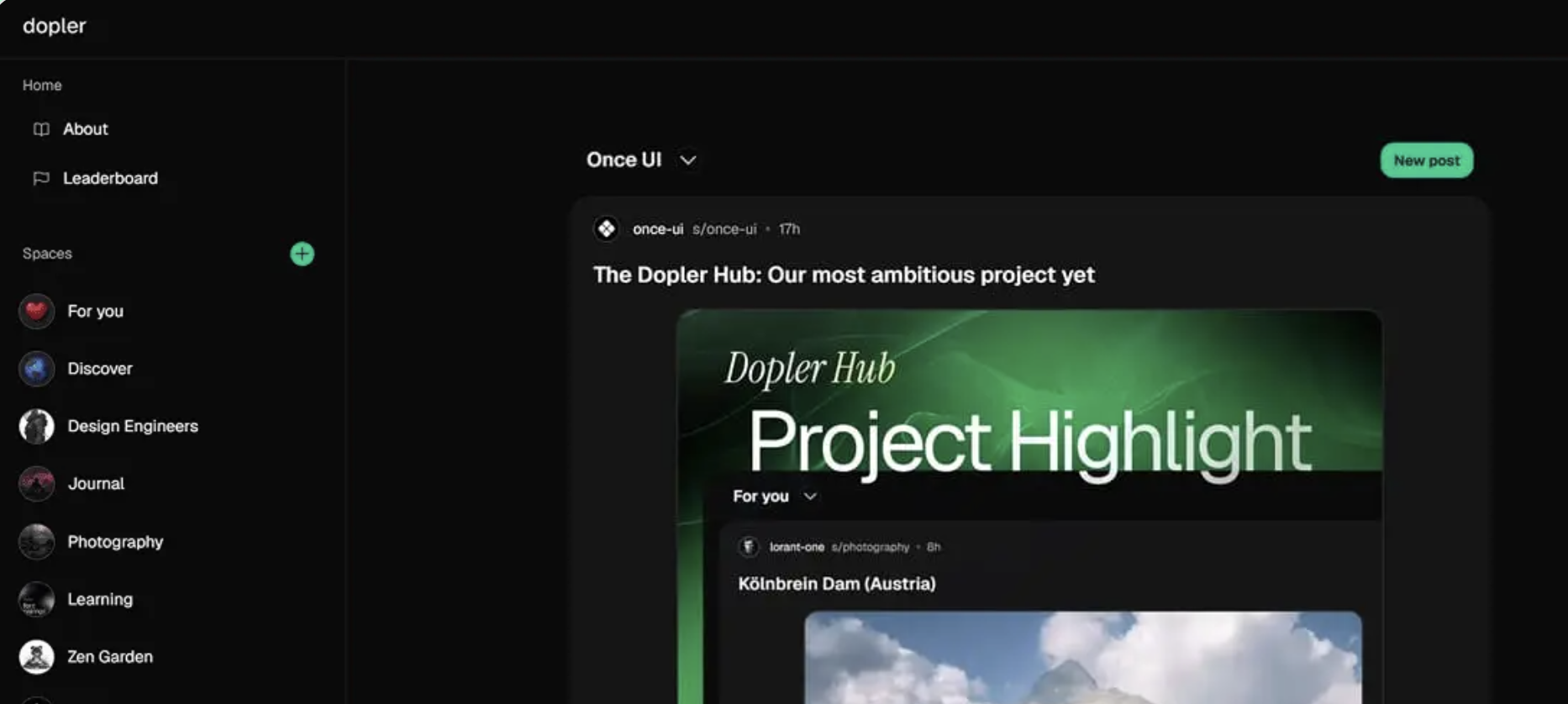Click the dopler logo

tap(54, 26)
